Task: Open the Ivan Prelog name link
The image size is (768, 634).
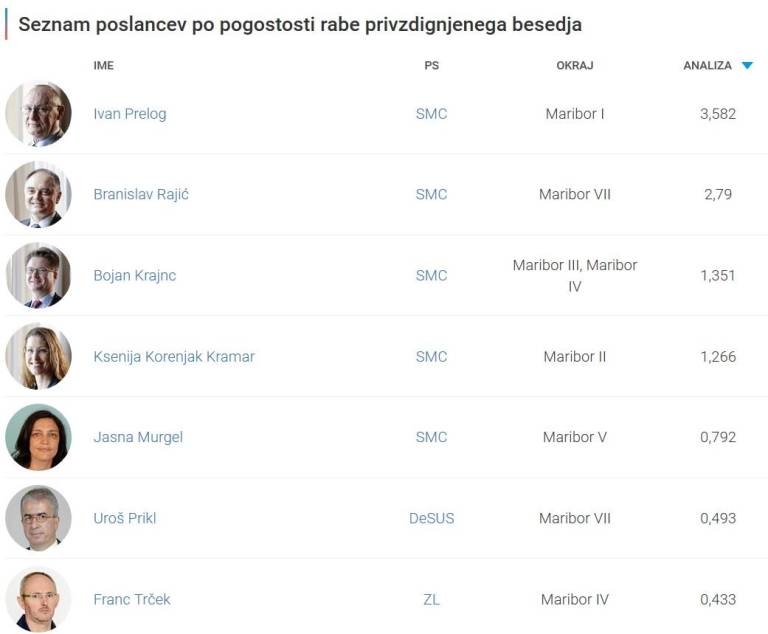Action: [x=130, y=114]
